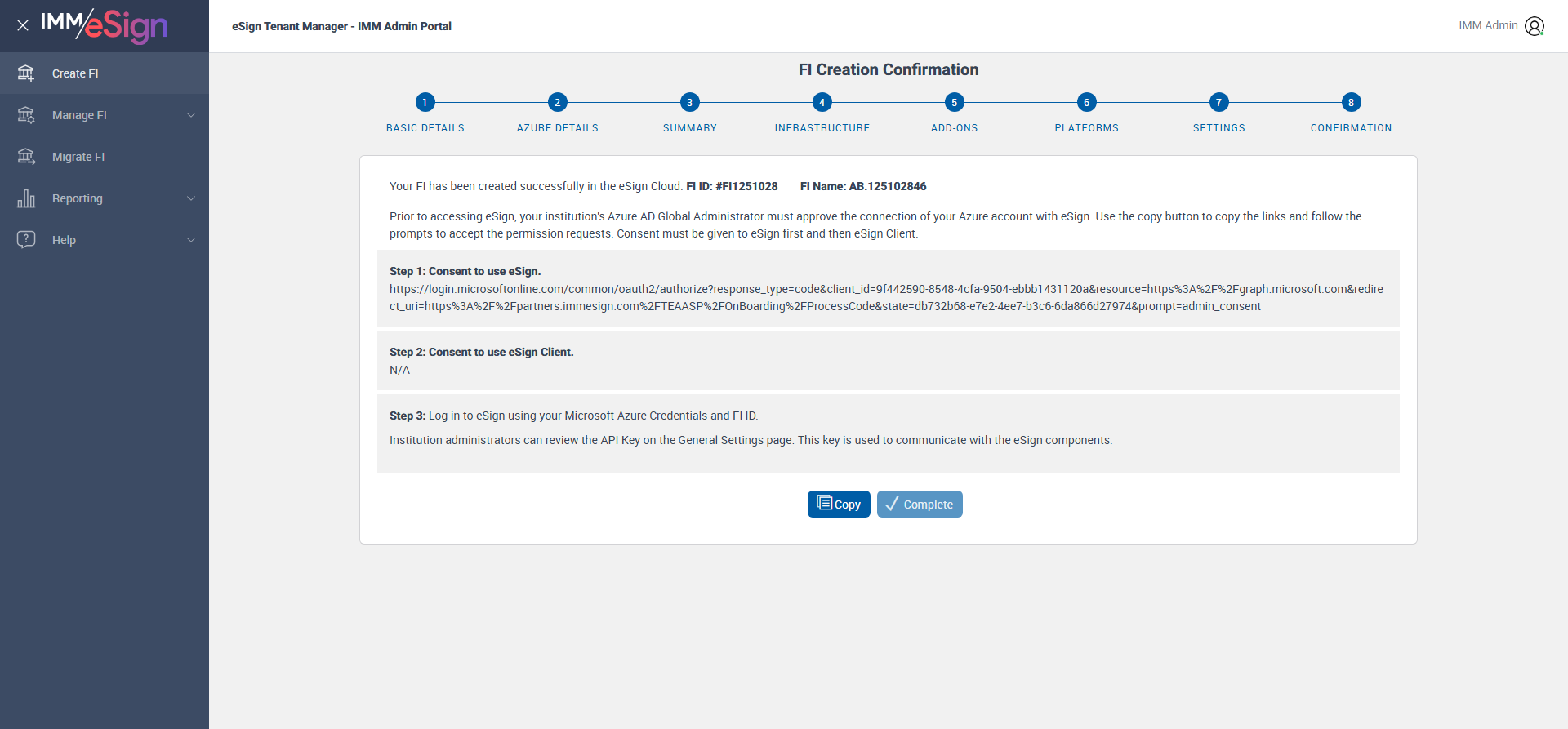1568x729 pixels.
Task: Open Reporting menu item
Action: click(x=105, y=198)
